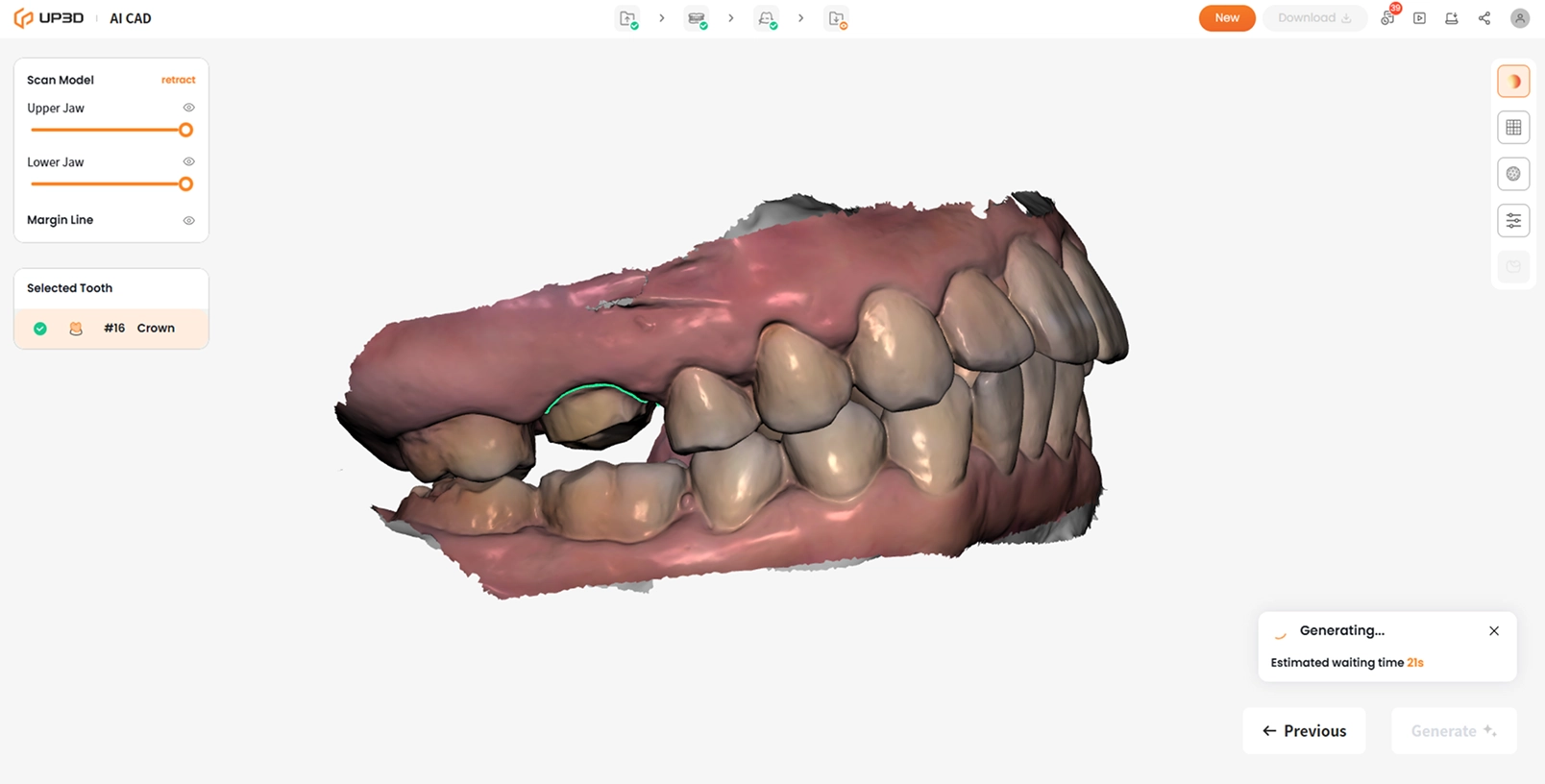
Task: Select the color shading display mode
Action: 1513,81
